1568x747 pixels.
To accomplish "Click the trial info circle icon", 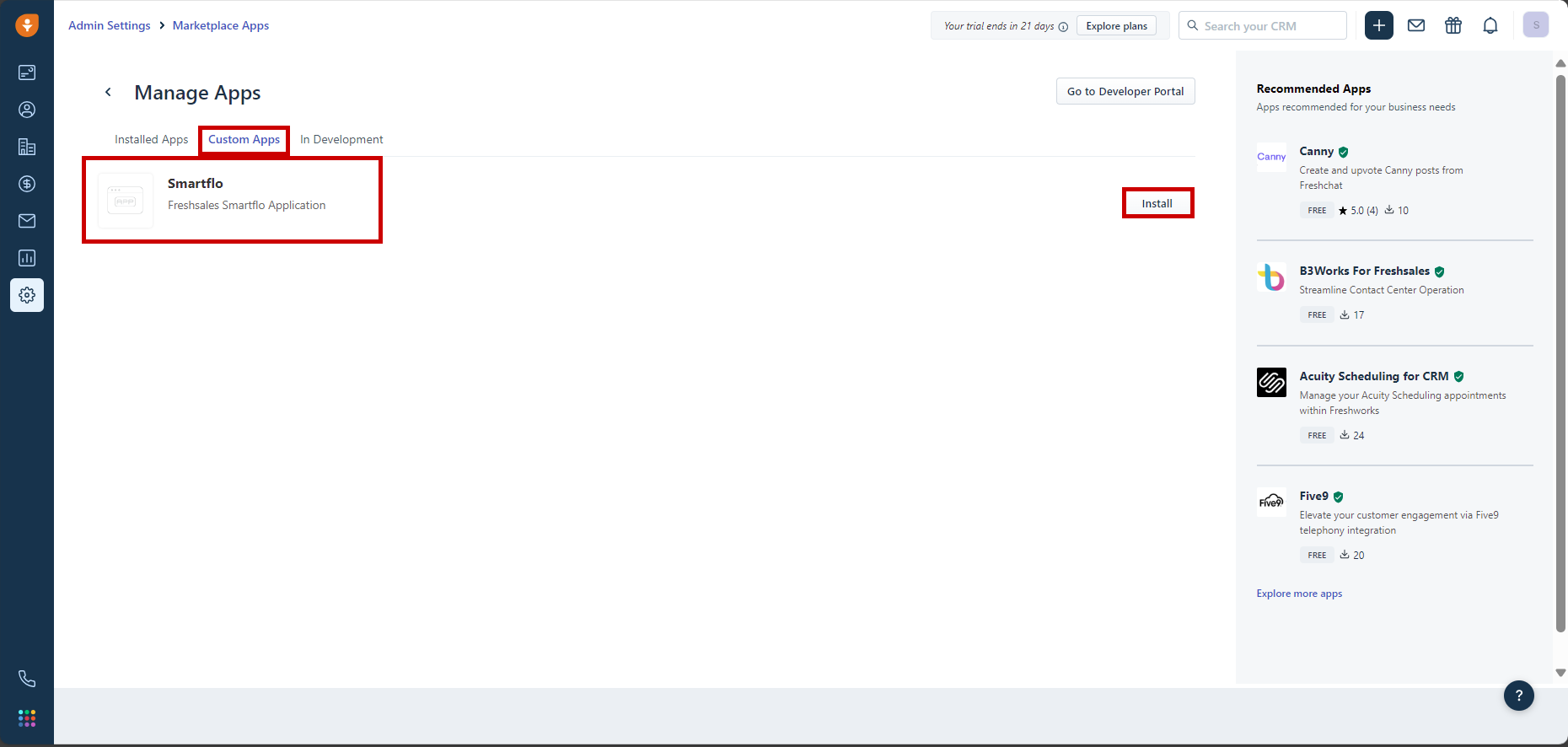I will pyautogui.click(x=1063, y=27).
